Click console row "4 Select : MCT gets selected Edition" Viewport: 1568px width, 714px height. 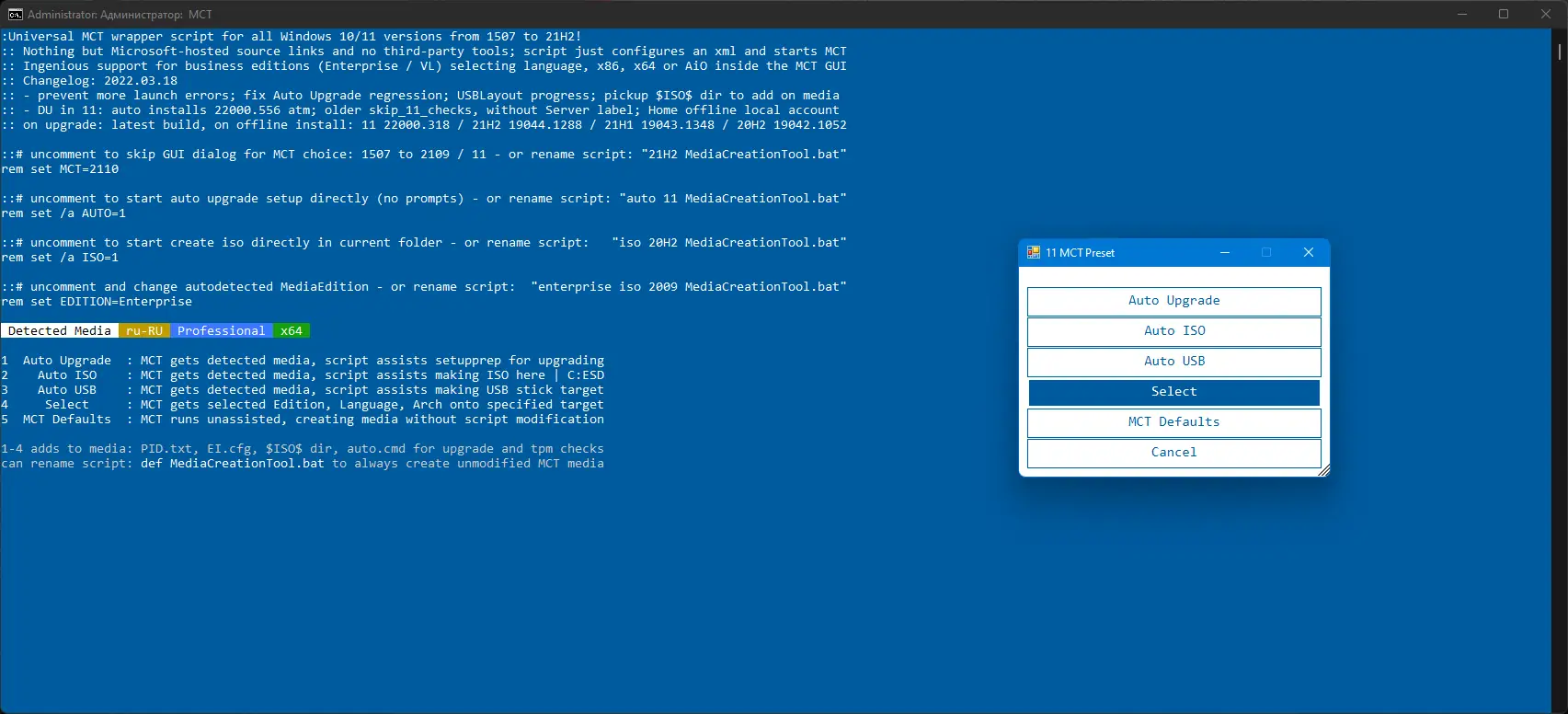(303, 405)
